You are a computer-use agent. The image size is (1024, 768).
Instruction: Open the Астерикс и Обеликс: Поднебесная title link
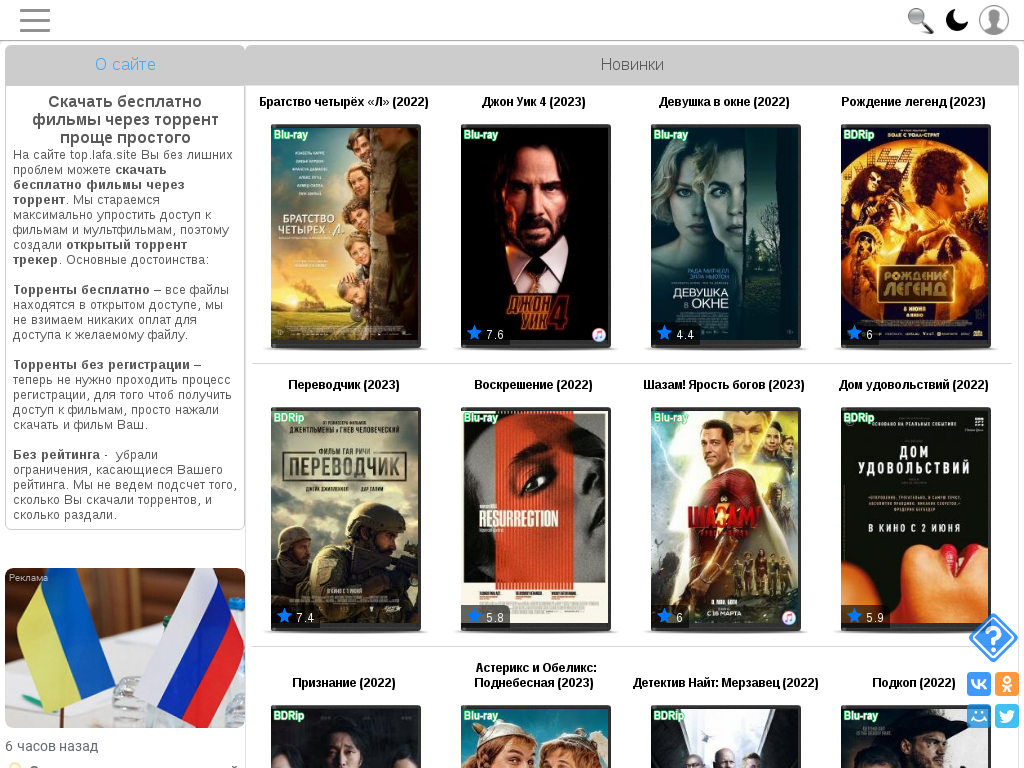(536, 675)
